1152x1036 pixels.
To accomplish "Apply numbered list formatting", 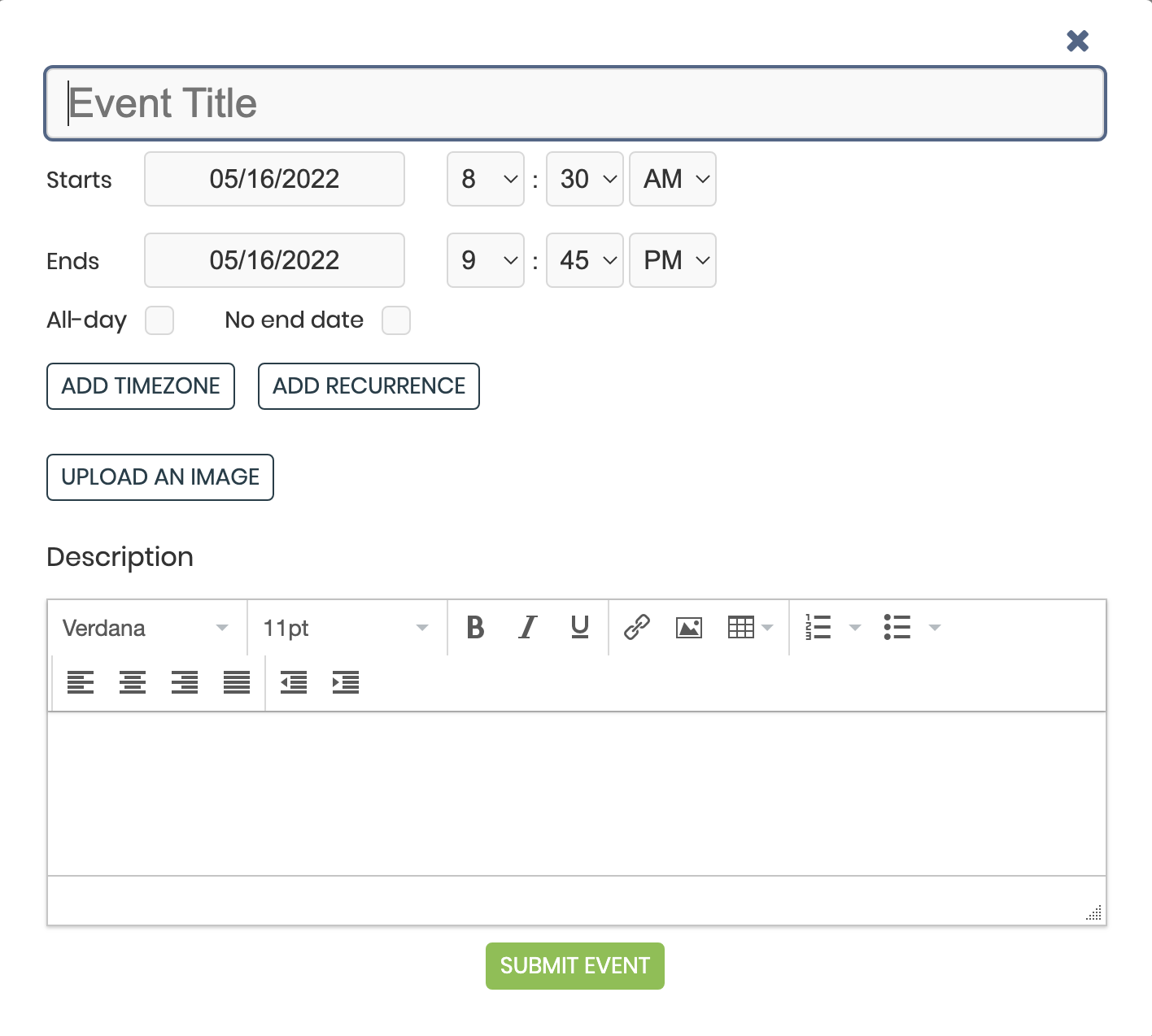I will (818, 628).
